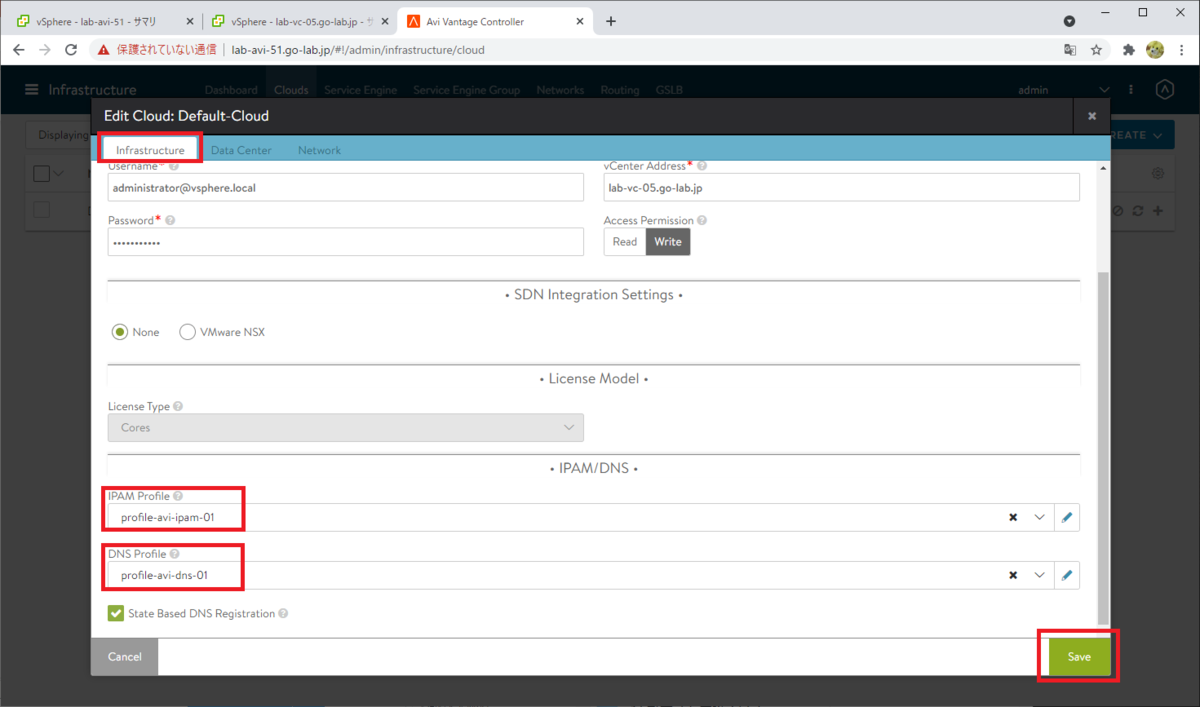Show help for License Type
Viewport: 1200px width, 707px height.
pos(178,407)
